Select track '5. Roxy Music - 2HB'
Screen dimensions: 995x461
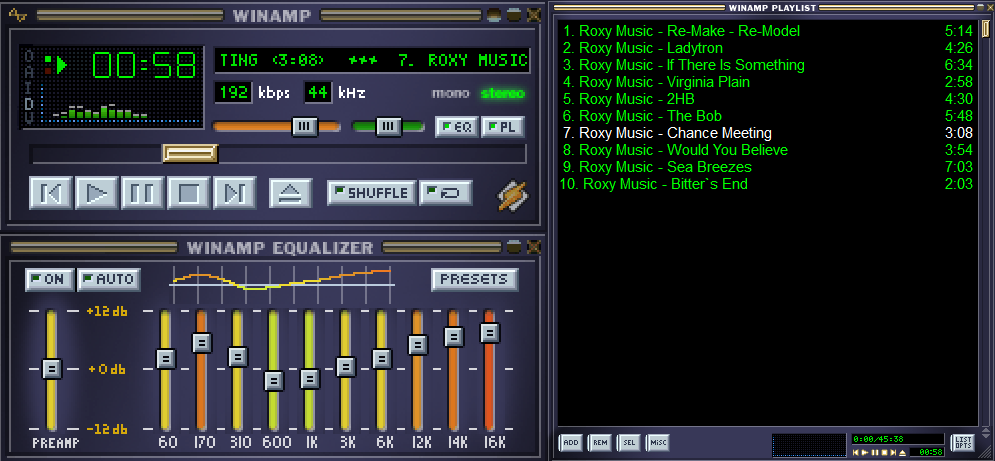(x=768, y=99)
